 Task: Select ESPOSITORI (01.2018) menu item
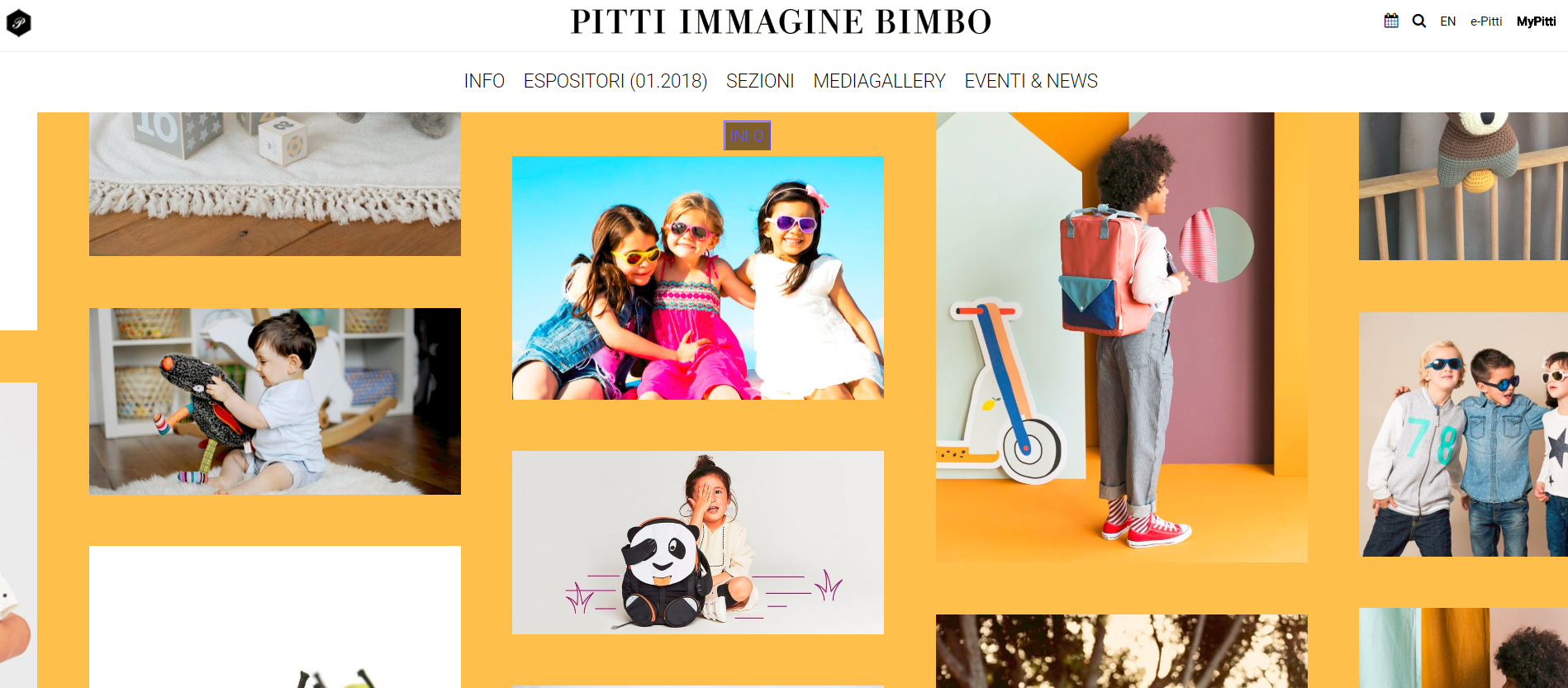615,81
